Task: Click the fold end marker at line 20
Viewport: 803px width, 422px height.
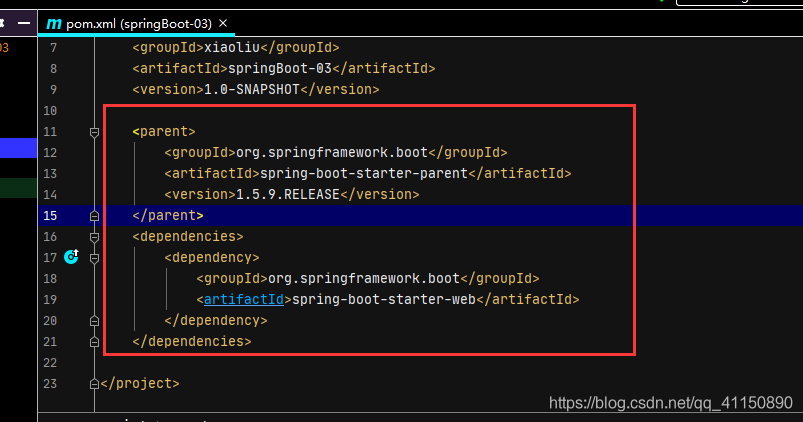Action: (94, 320)
